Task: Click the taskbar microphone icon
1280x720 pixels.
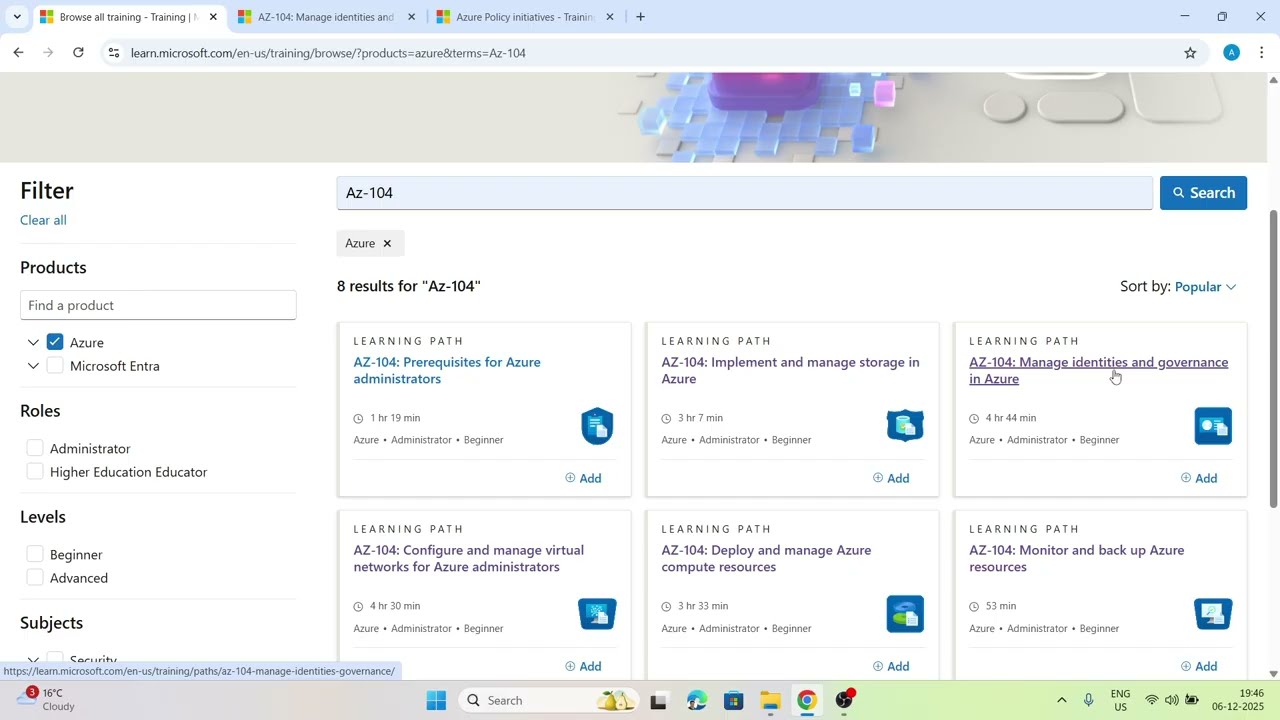Action: click(x=1088, y=700)
